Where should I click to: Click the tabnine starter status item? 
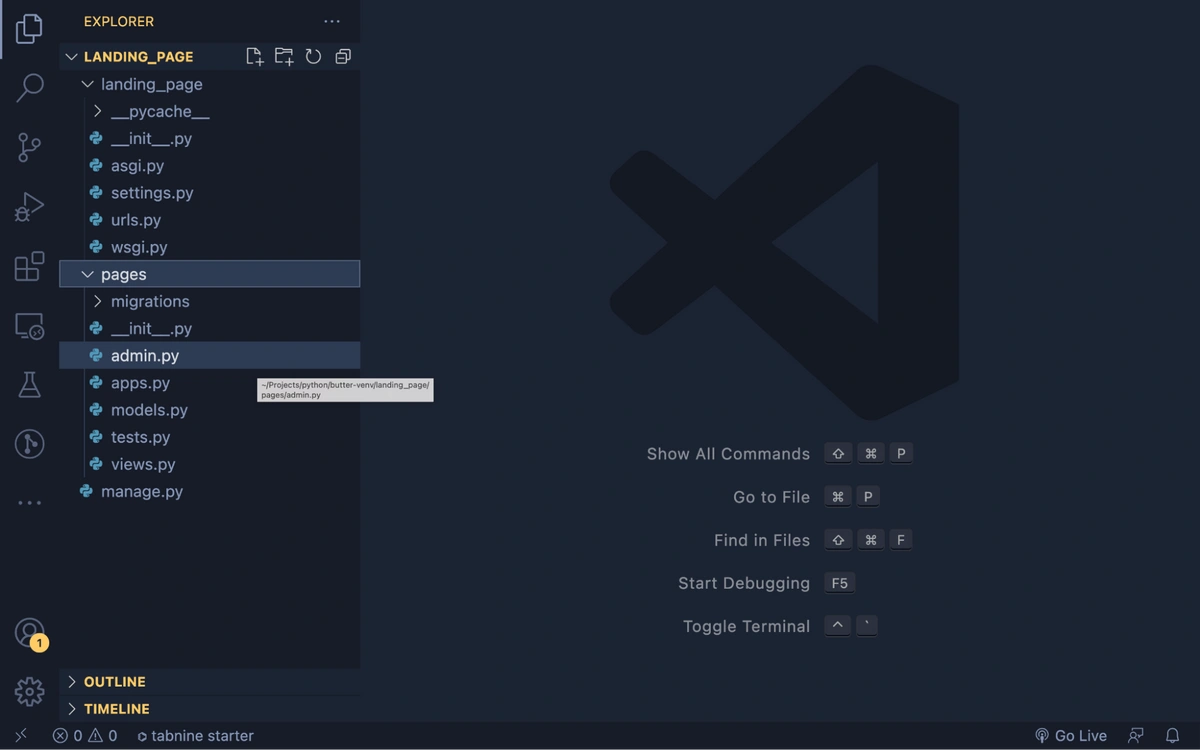coord(195,735)
